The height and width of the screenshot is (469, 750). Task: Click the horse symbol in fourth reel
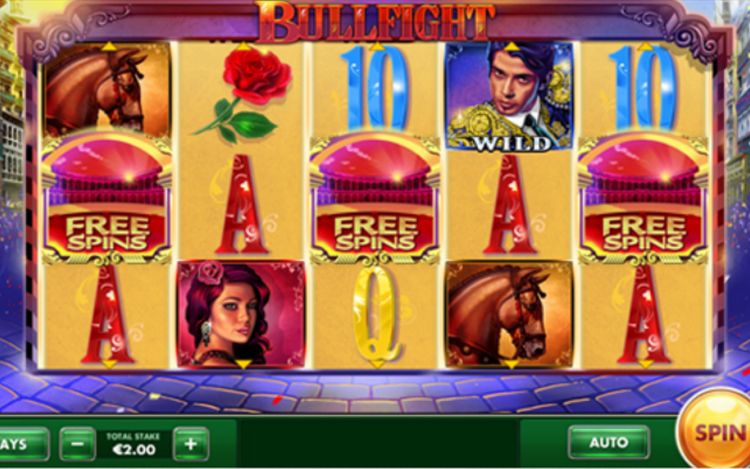pyautogui.click(x=510, y=315)
